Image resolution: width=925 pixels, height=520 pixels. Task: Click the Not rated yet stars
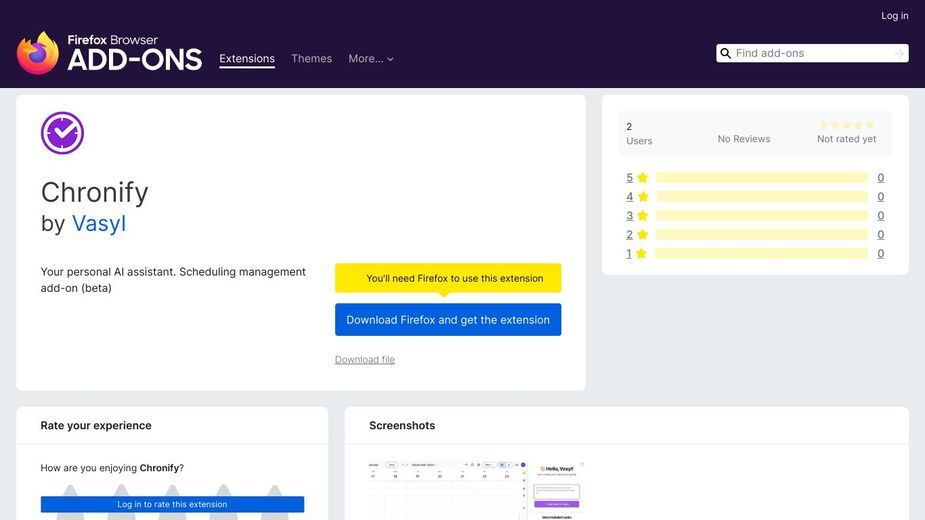coord(847,125)
